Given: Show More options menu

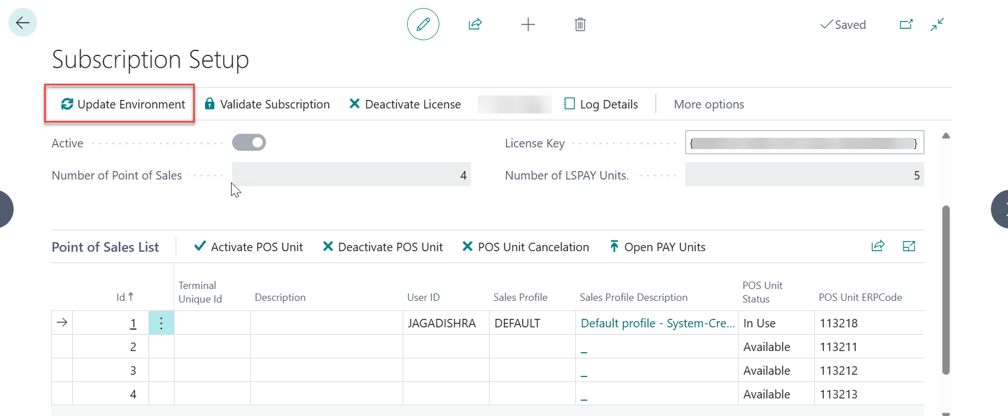Looking at the screenshot, I should tap(708, 104).
